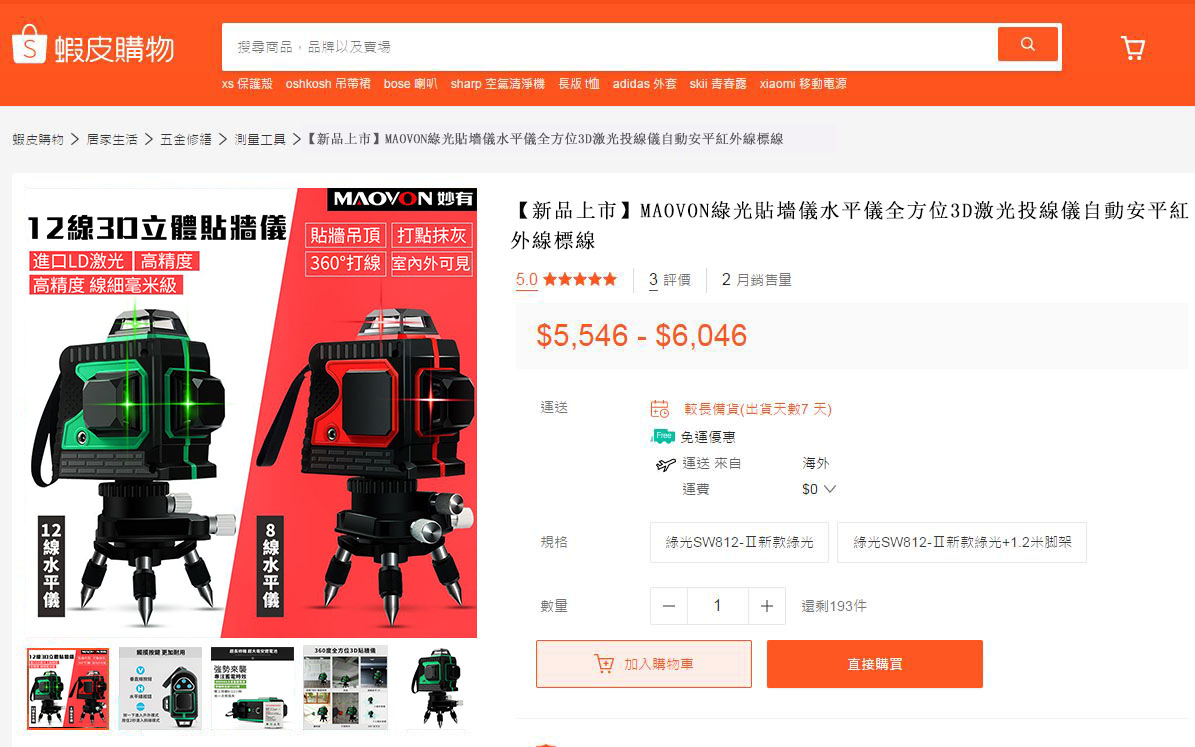1195x747 pixels.
Task: Select the fifth thumbnail showing green laser level
Action: [x=436, y=688]
